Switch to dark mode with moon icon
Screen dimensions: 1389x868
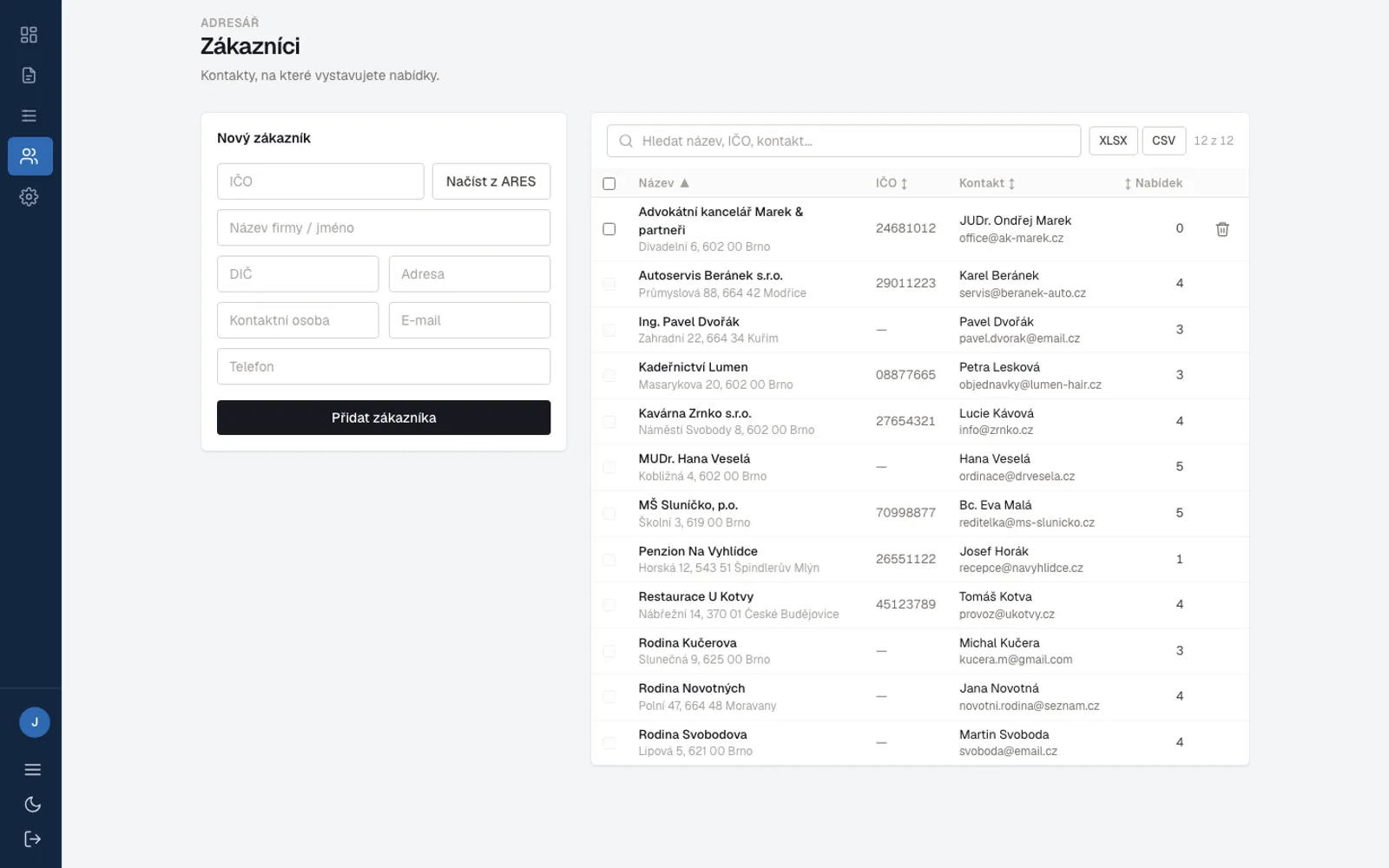(33, 805)
